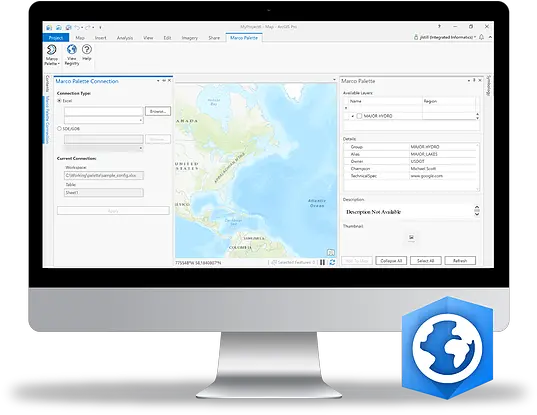Image resolution: width=537 pixels, height=415 pixels.
Task: Pin the Marco Palette pane
Action: point(474,80)
